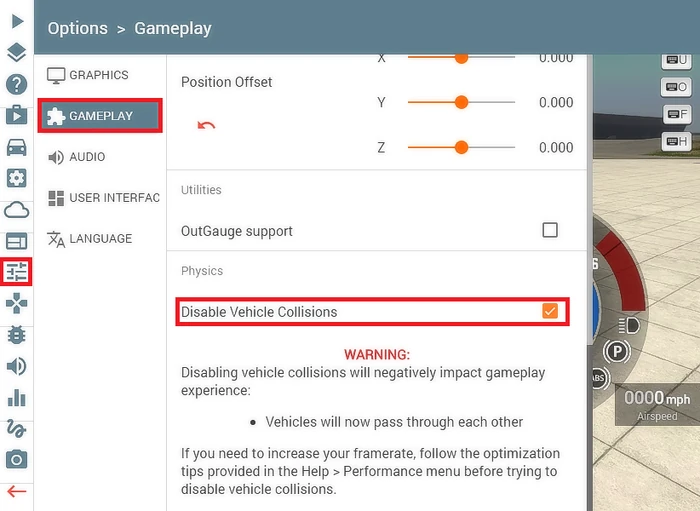The width and height of the screenshot is (700, 511).
Task: Click the red back arrow icon
Action: click(x=17, y=491)
